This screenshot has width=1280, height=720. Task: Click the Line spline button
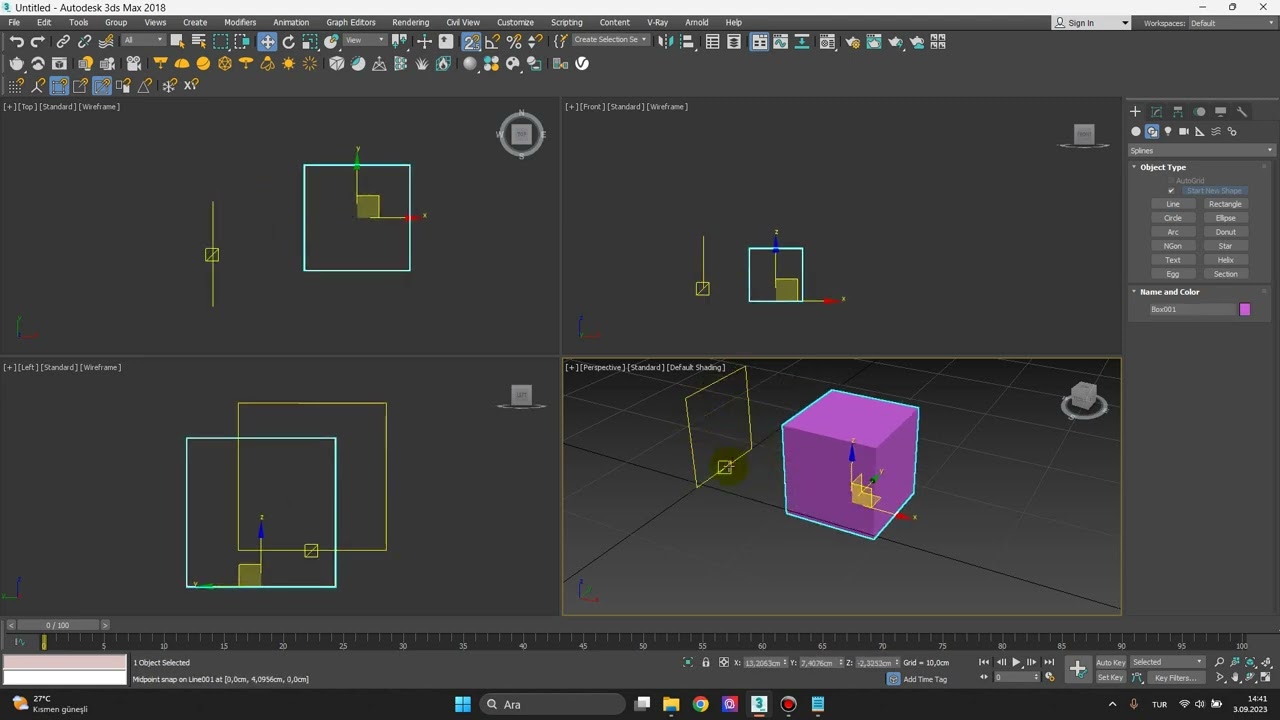click(x=1173, y=204)
